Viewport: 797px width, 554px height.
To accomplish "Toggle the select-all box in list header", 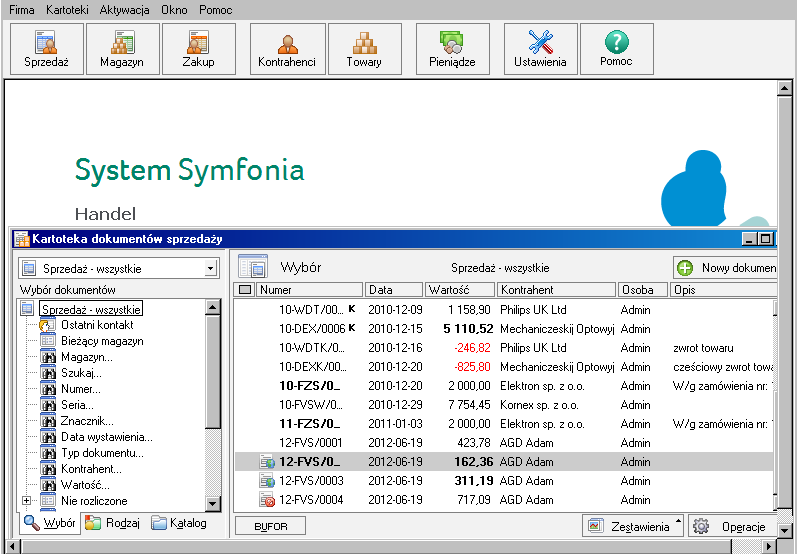I will point(245,290).
